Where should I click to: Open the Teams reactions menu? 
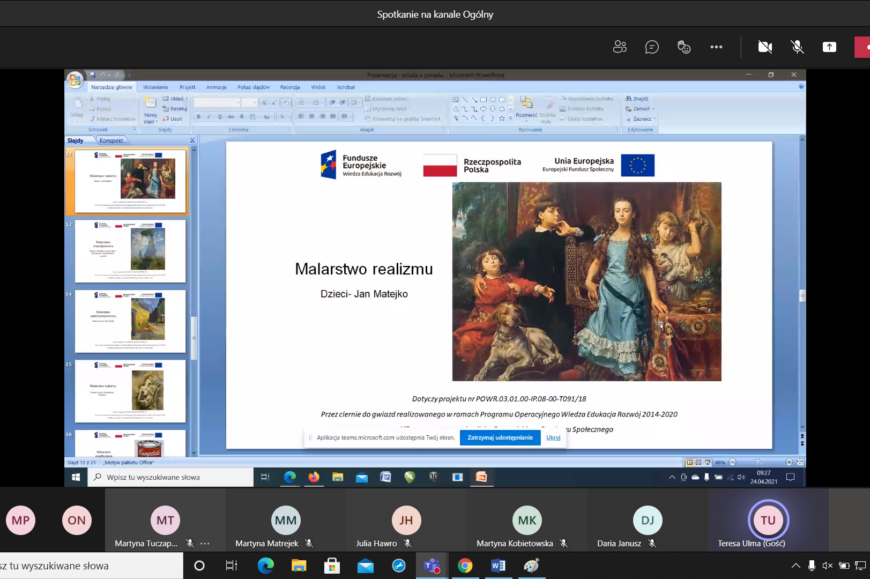click(684, 47)
